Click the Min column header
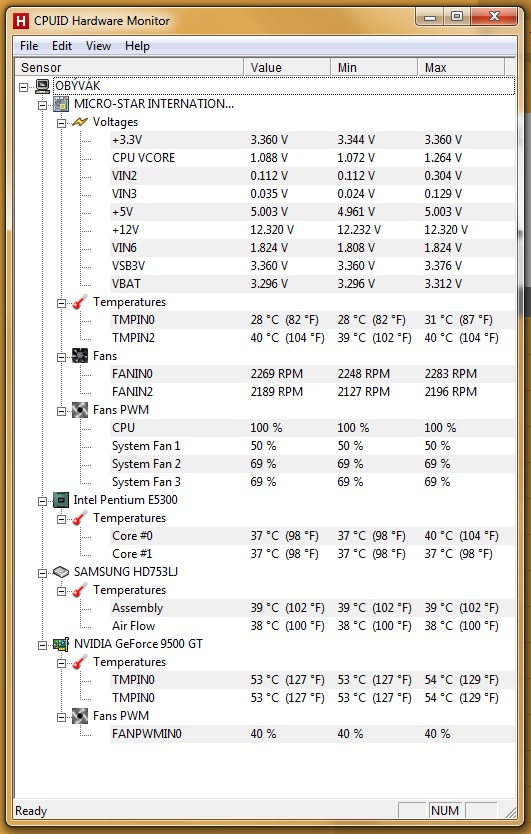Screen dimensions: 531x834 [x=374, y=68]
